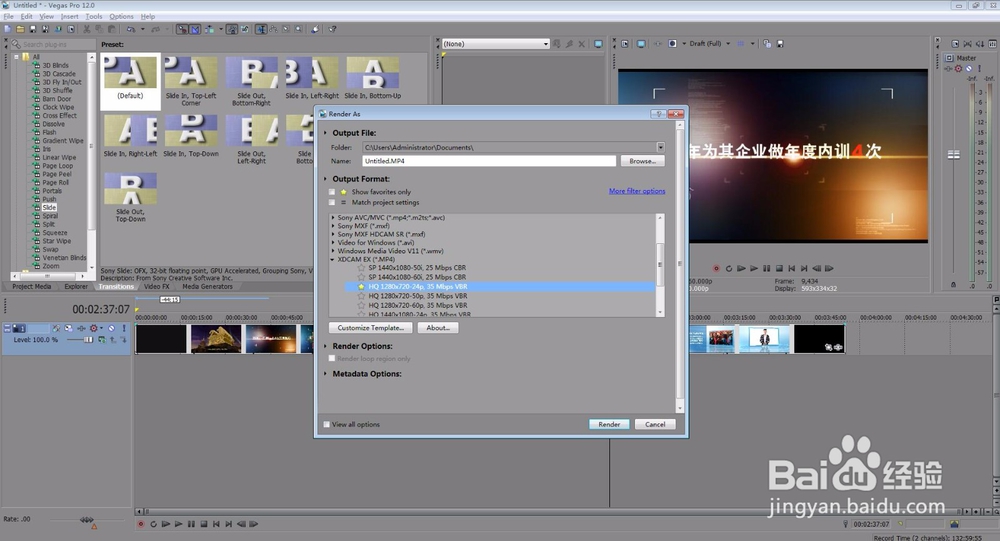1000x541 pixels.
Task: Click the Undo arrow toolbar icon
Action: [131, 29]
